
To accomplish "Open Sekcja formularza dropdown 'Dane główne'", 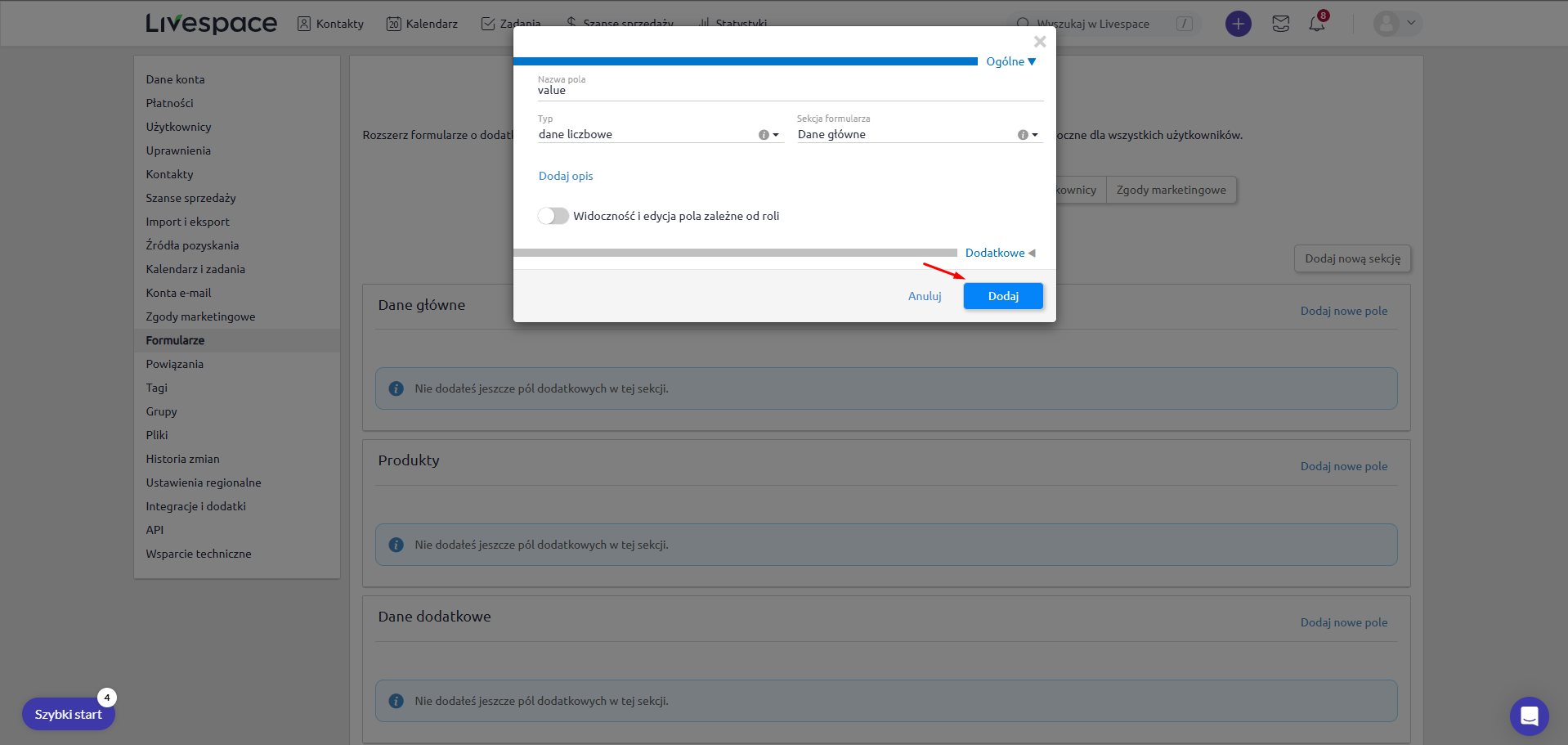I will (907, 135).
